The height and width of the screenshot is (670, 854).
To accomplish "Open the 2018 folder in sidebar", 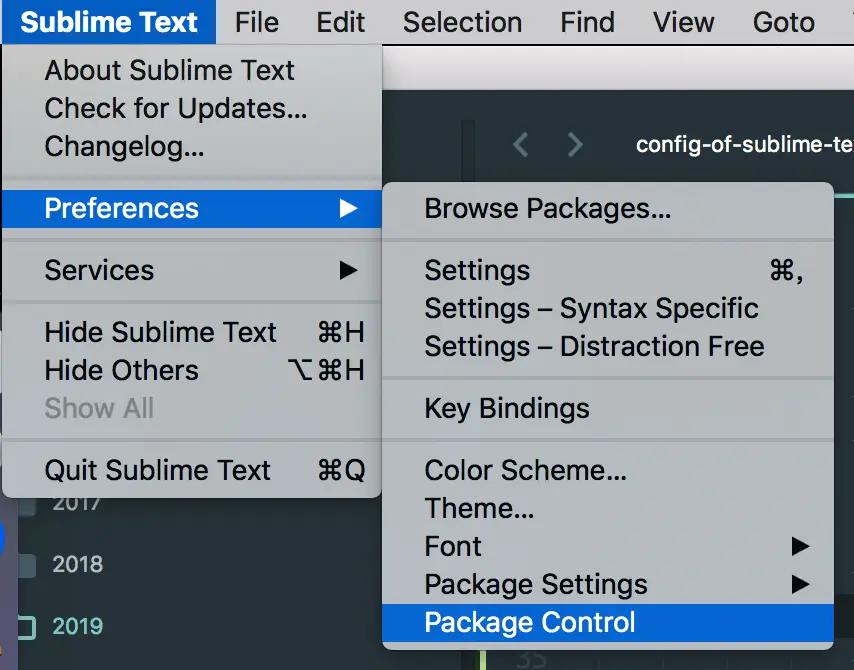I will coord(78,565).
